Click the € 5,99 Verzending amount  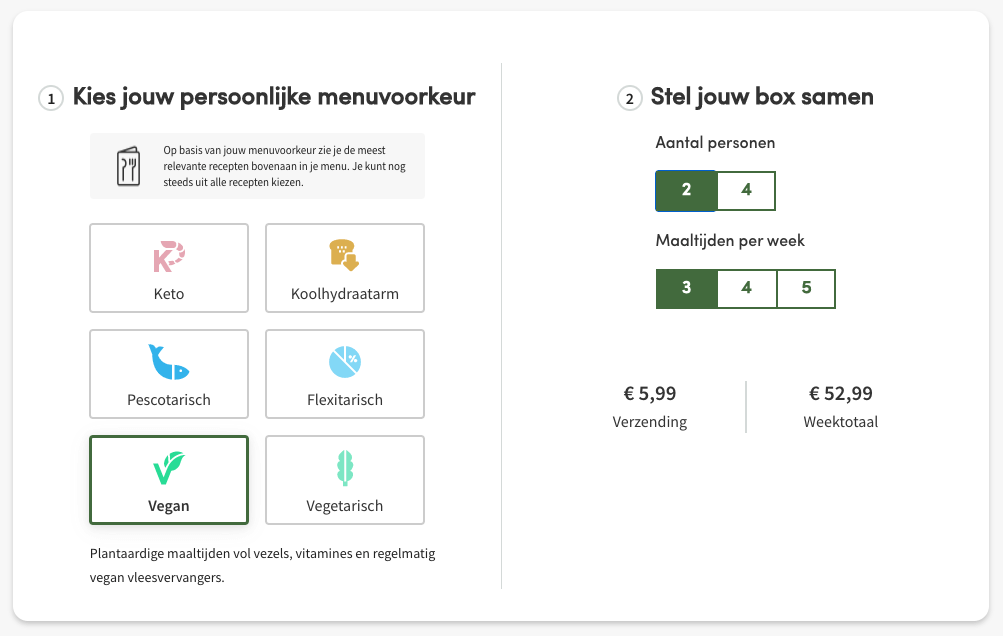pos(650,394)
